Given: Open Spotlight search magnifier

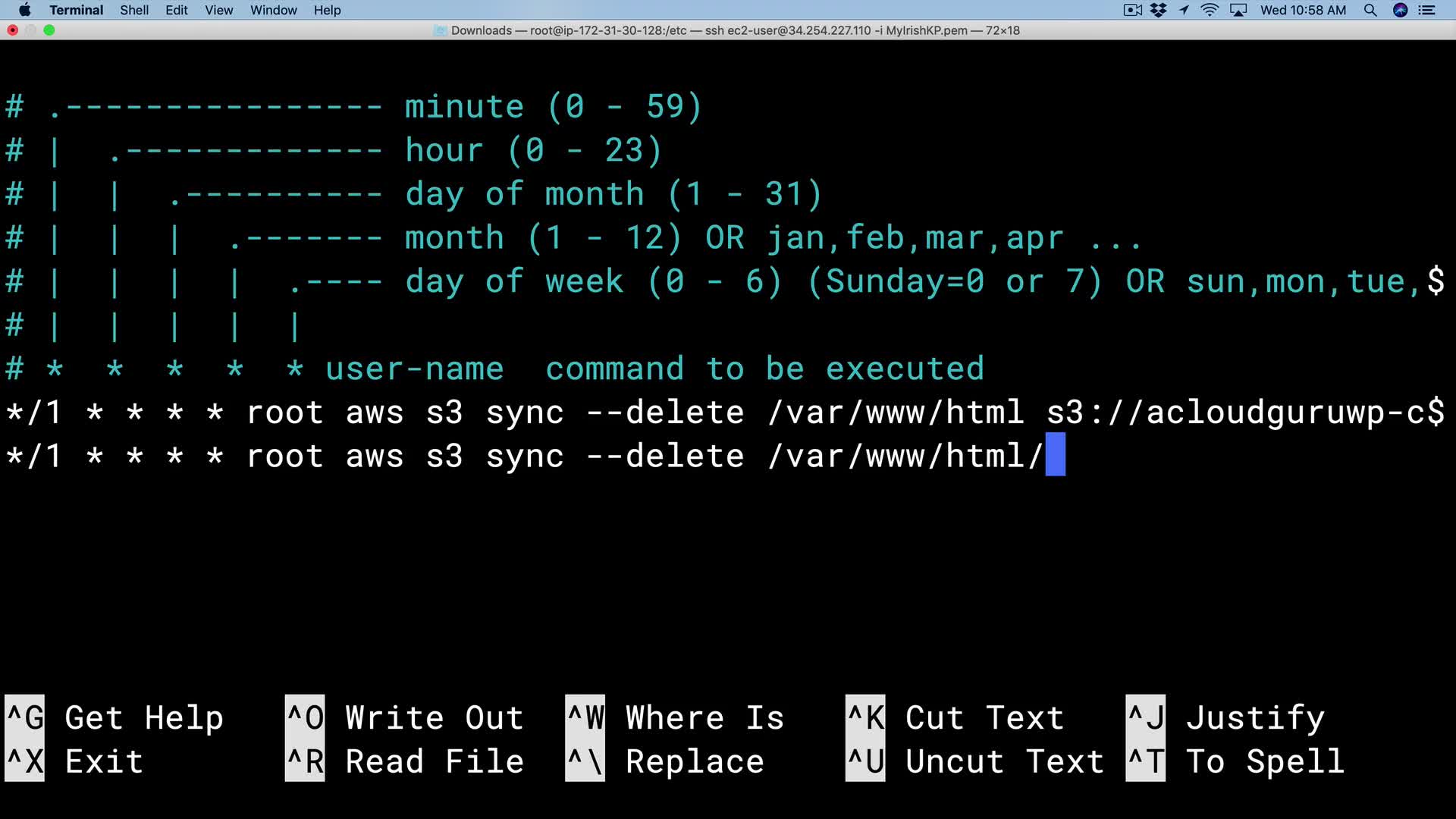Looking at the screenshot, I should click(x=1370, y=10).
